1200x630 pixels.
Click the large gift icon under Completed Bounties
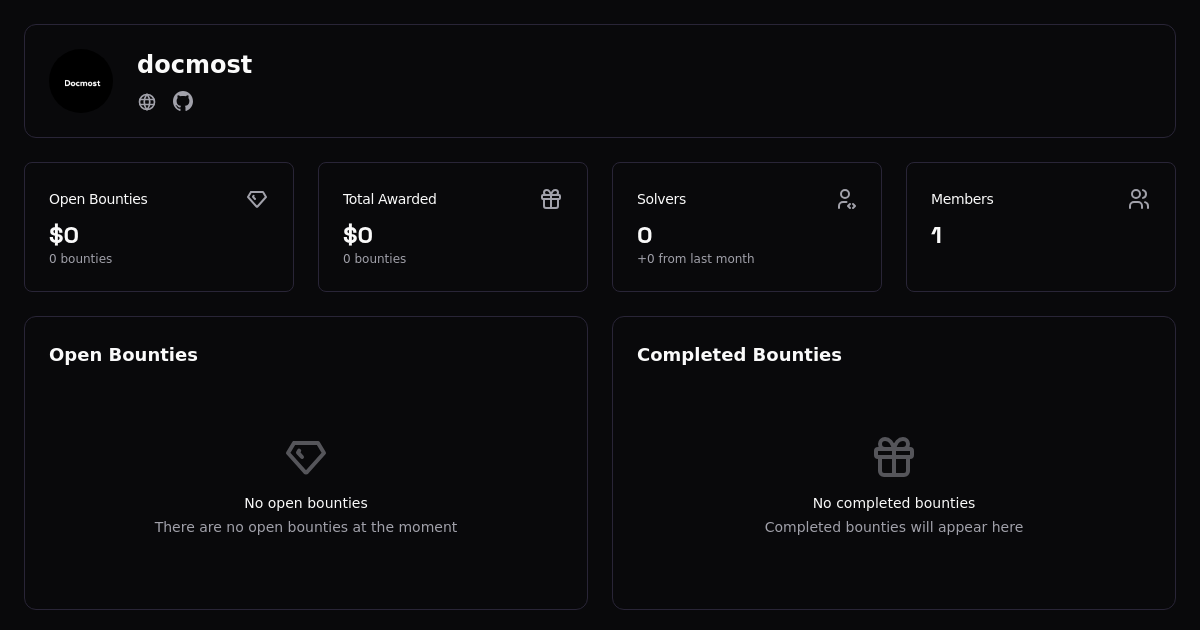[894, 457]
